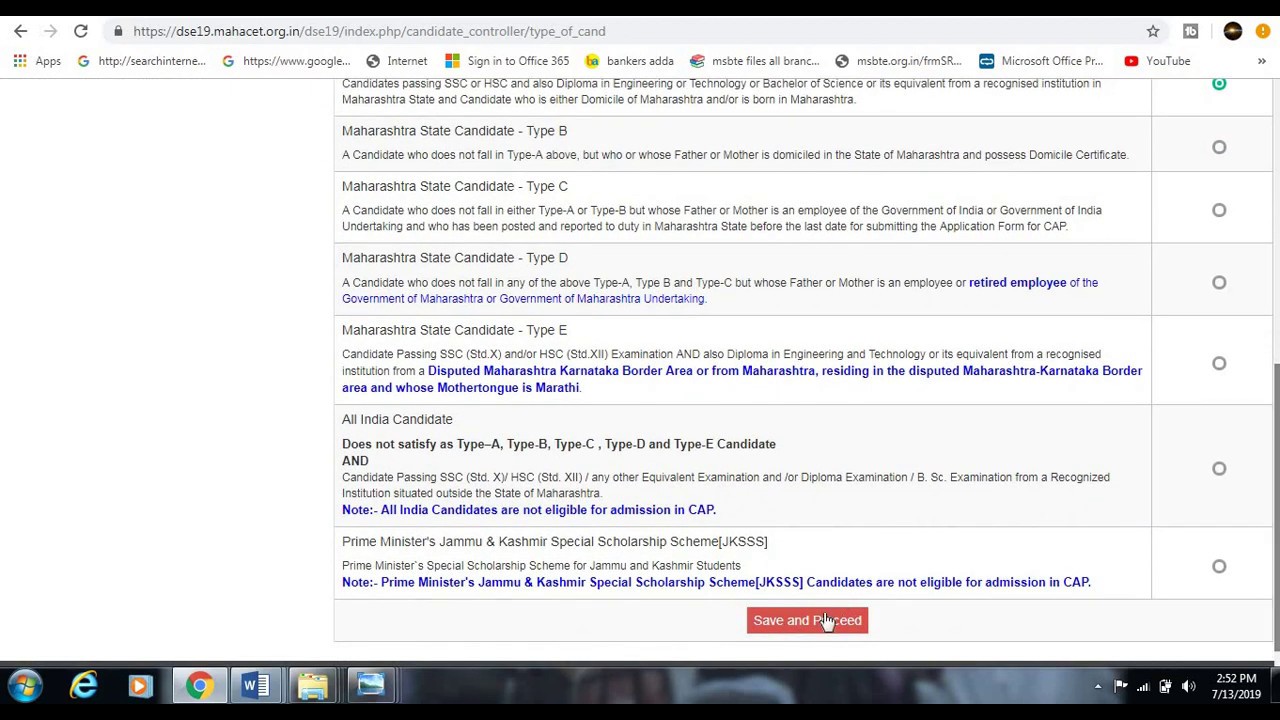Select Maharashtra State Candidate Type D radio

coord(1219,282)
